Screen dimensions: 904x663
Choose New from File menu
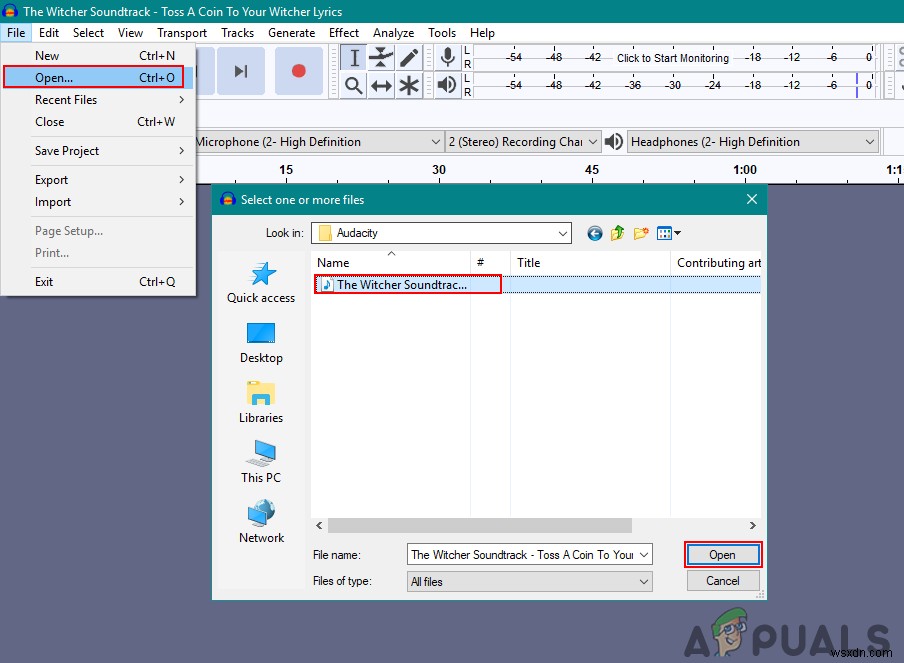click(99, 56)
